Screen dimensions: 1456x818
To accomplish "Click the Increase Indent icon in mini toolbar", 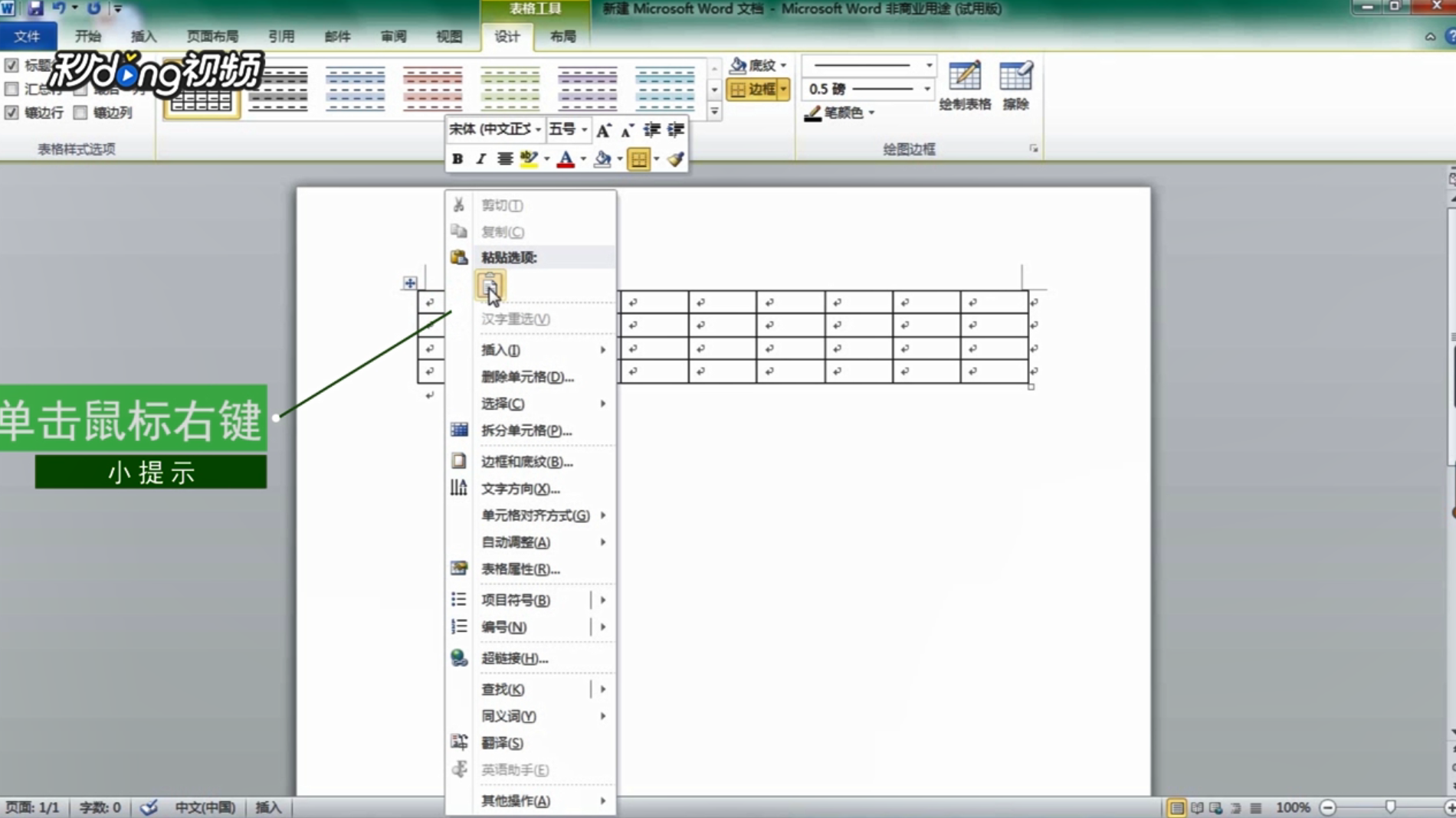I will 675,130.
